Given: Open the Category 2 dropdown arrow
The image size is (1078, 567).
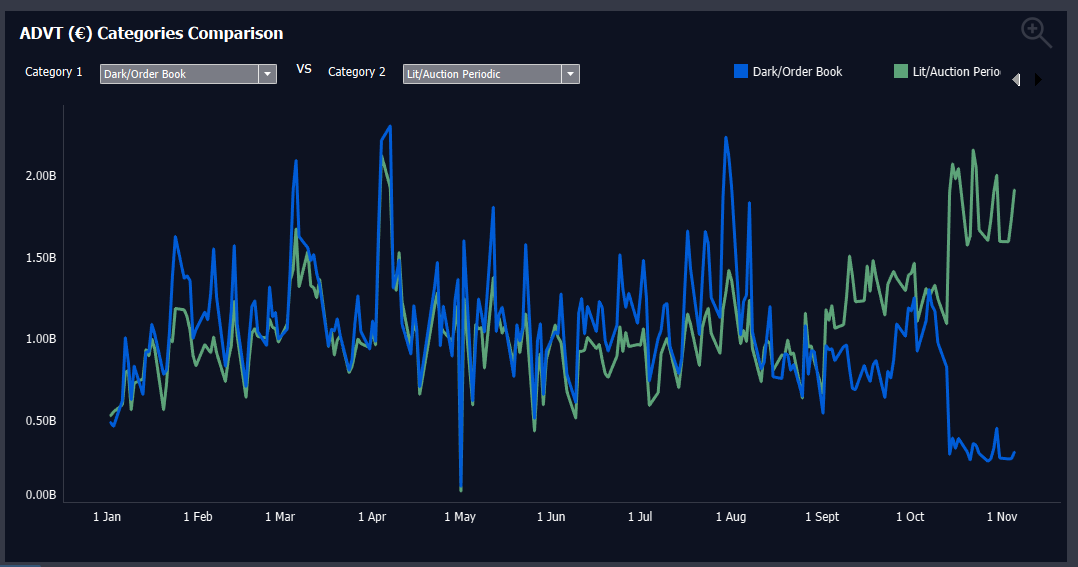Looking at the screenshot, I should coord(570,74).
